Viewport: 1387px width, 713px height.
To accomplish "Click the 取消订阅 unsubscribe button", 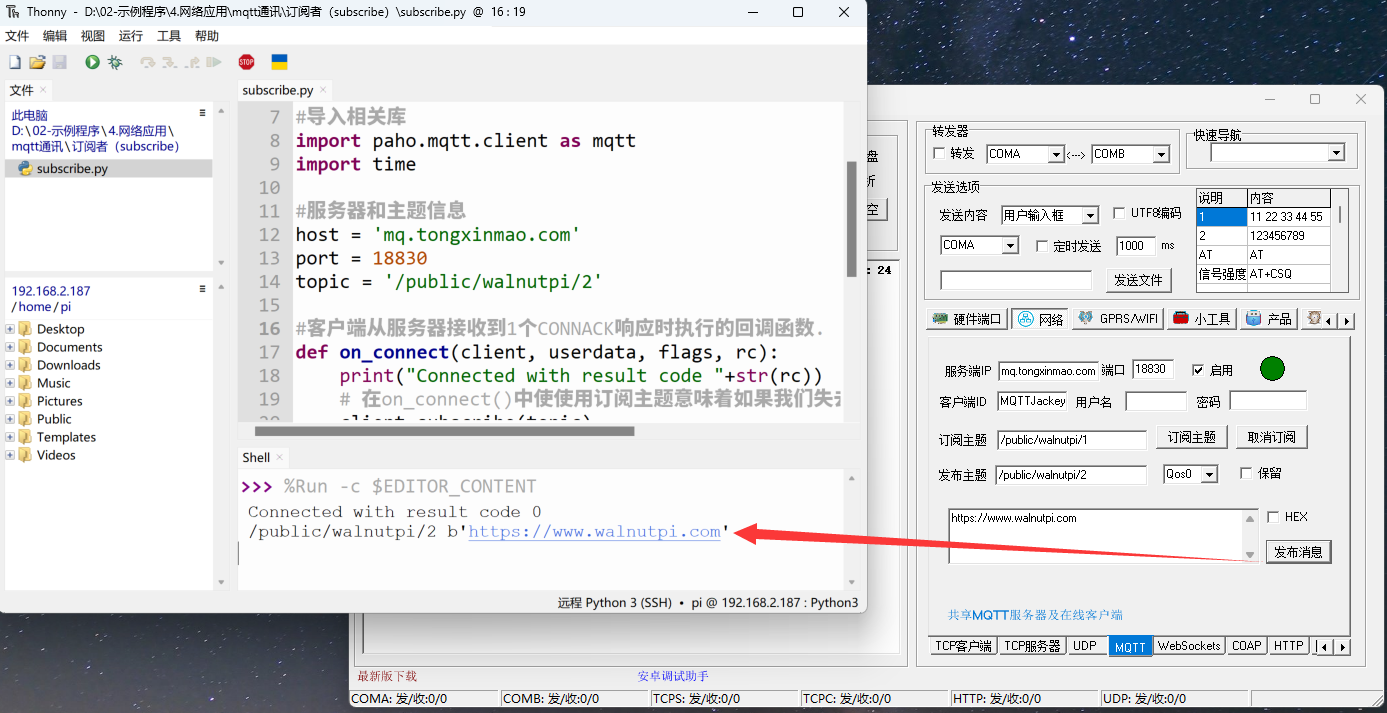I will 1271,437.
